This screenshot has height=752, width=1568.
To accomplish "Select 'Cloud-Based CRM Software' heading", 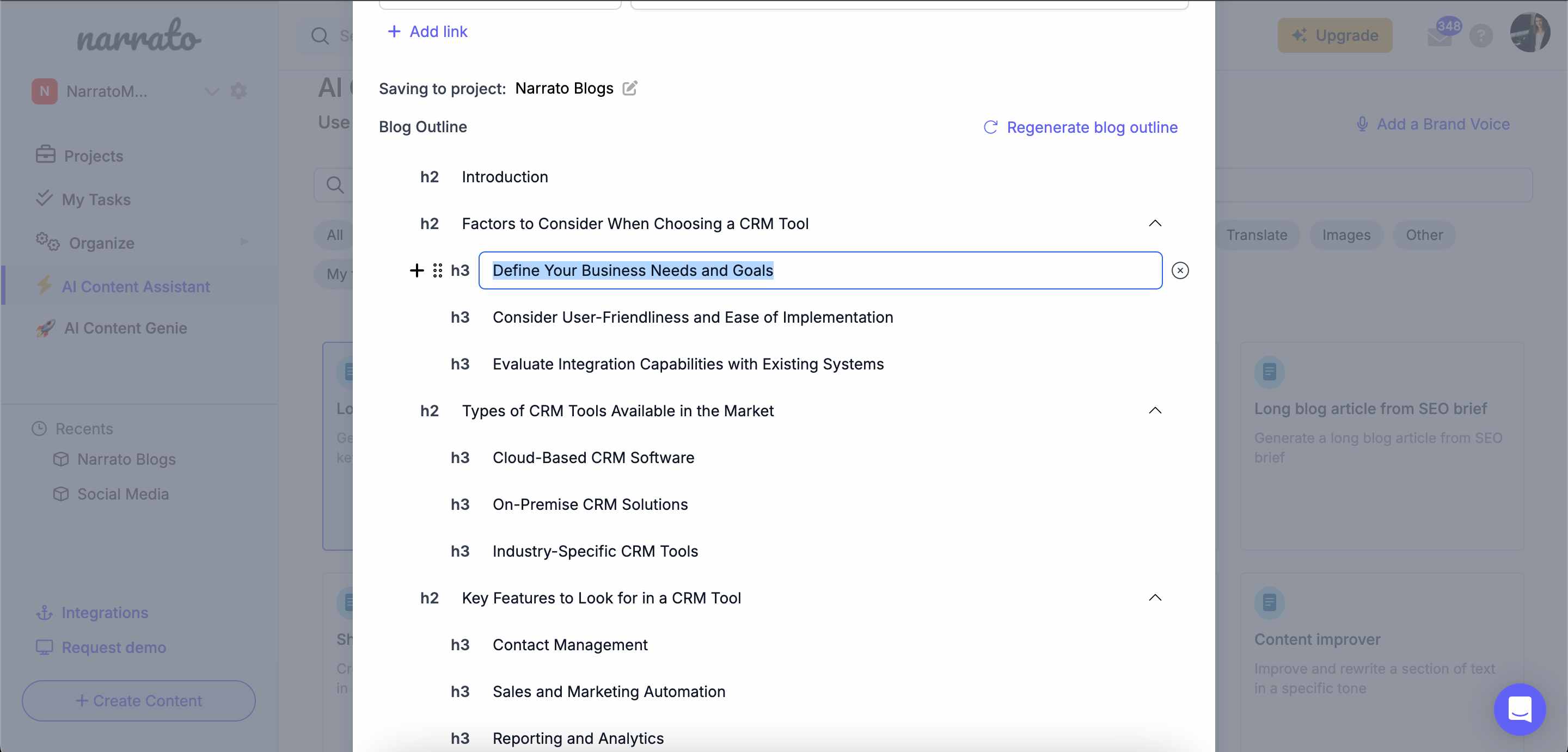I will click(x=593, y=458).
